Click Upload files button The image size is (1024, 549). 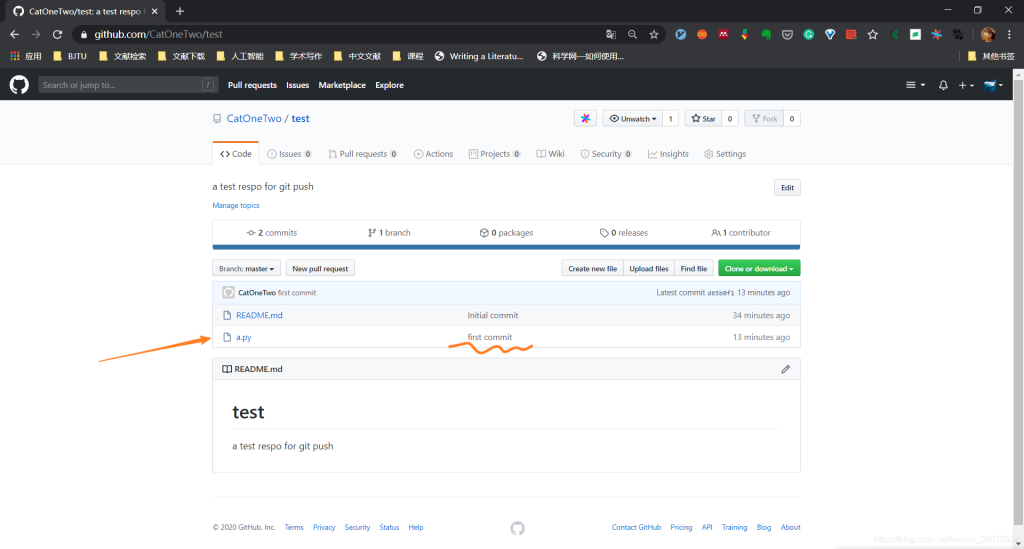[648, 268]
